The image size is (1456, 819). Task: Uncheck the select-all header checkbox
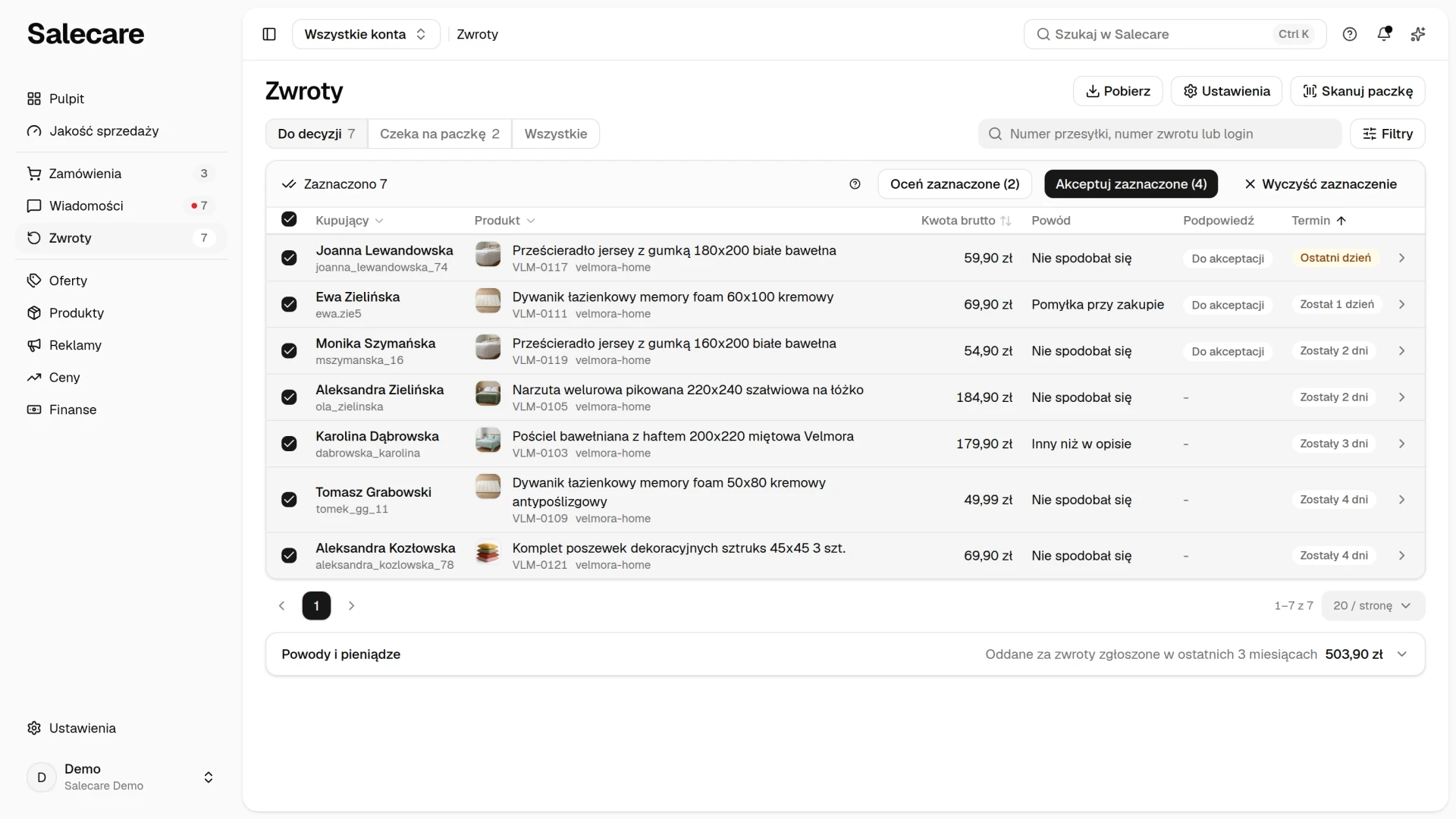[x=289, y=220]
